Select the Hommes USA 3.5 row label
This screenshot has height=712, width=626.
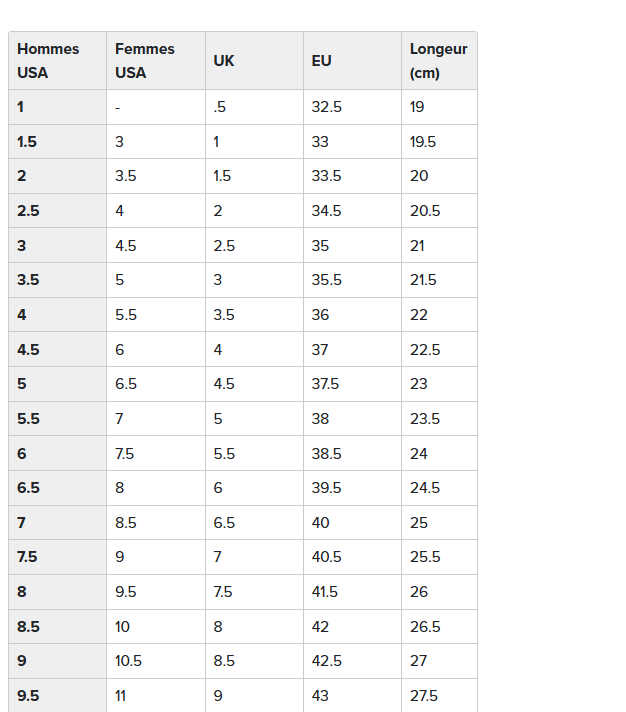(x=28, y=280)
